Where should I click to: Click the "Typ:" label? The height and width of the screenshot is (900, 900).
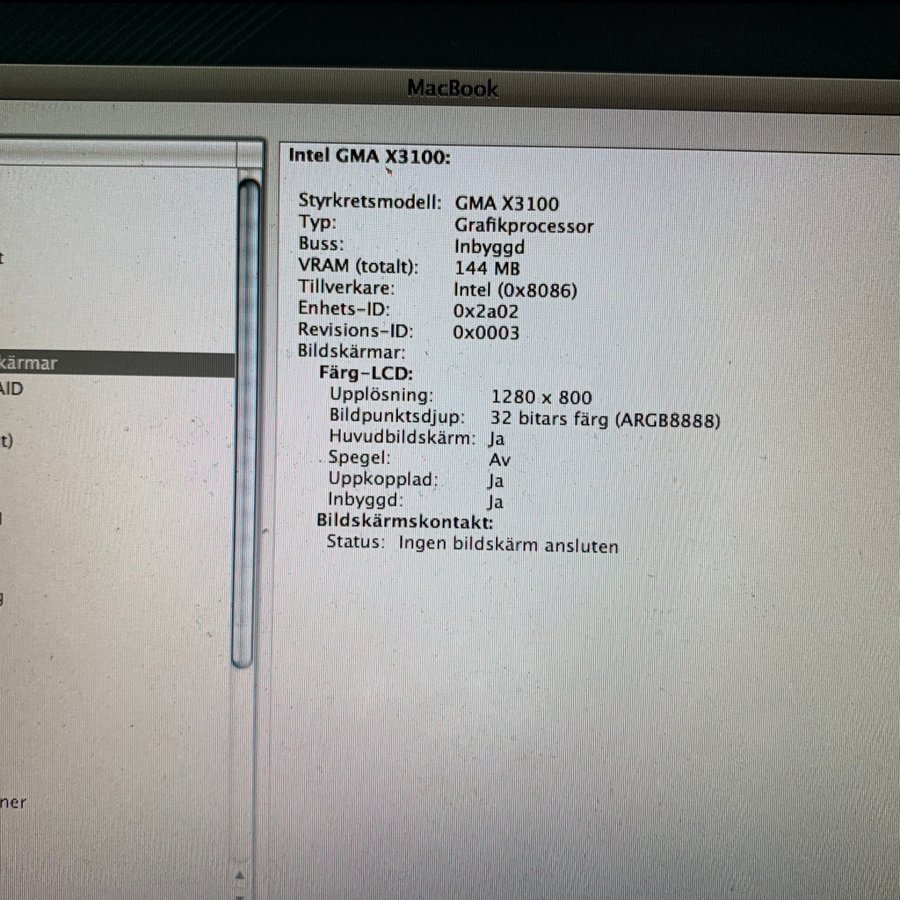317,222
